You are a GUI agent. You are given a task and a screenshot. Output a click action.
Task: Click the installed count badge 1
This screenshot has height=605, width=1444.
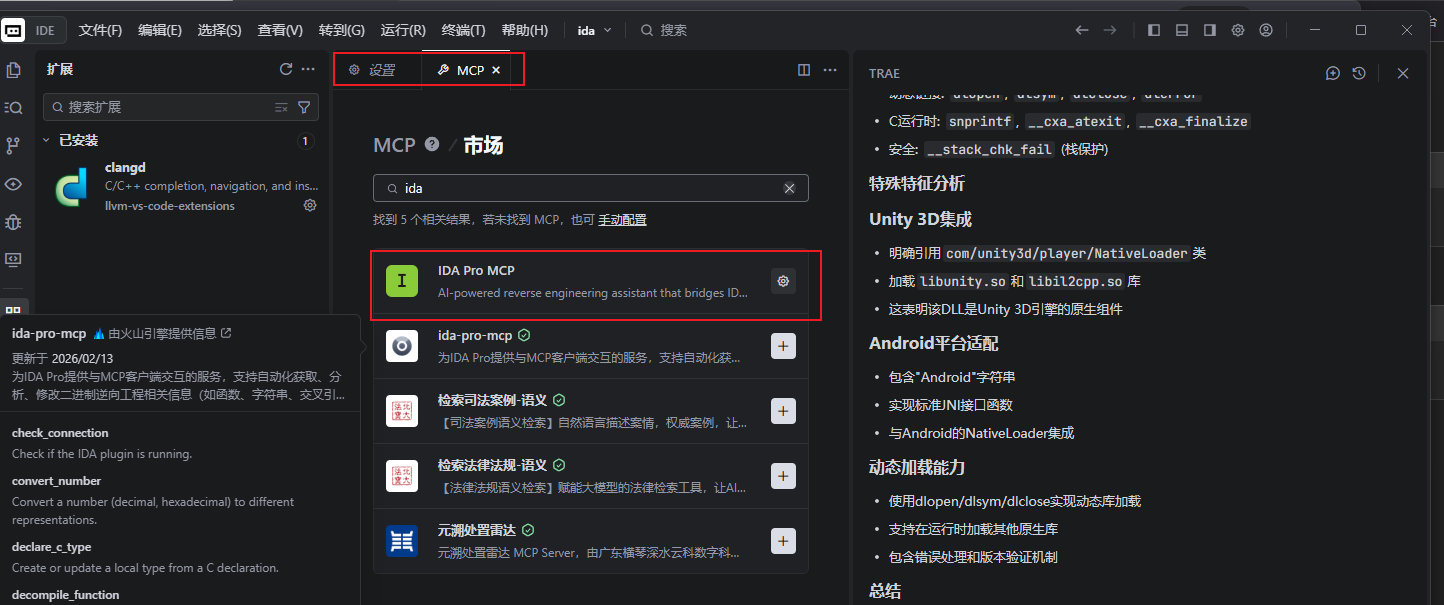tap(305, 141)
